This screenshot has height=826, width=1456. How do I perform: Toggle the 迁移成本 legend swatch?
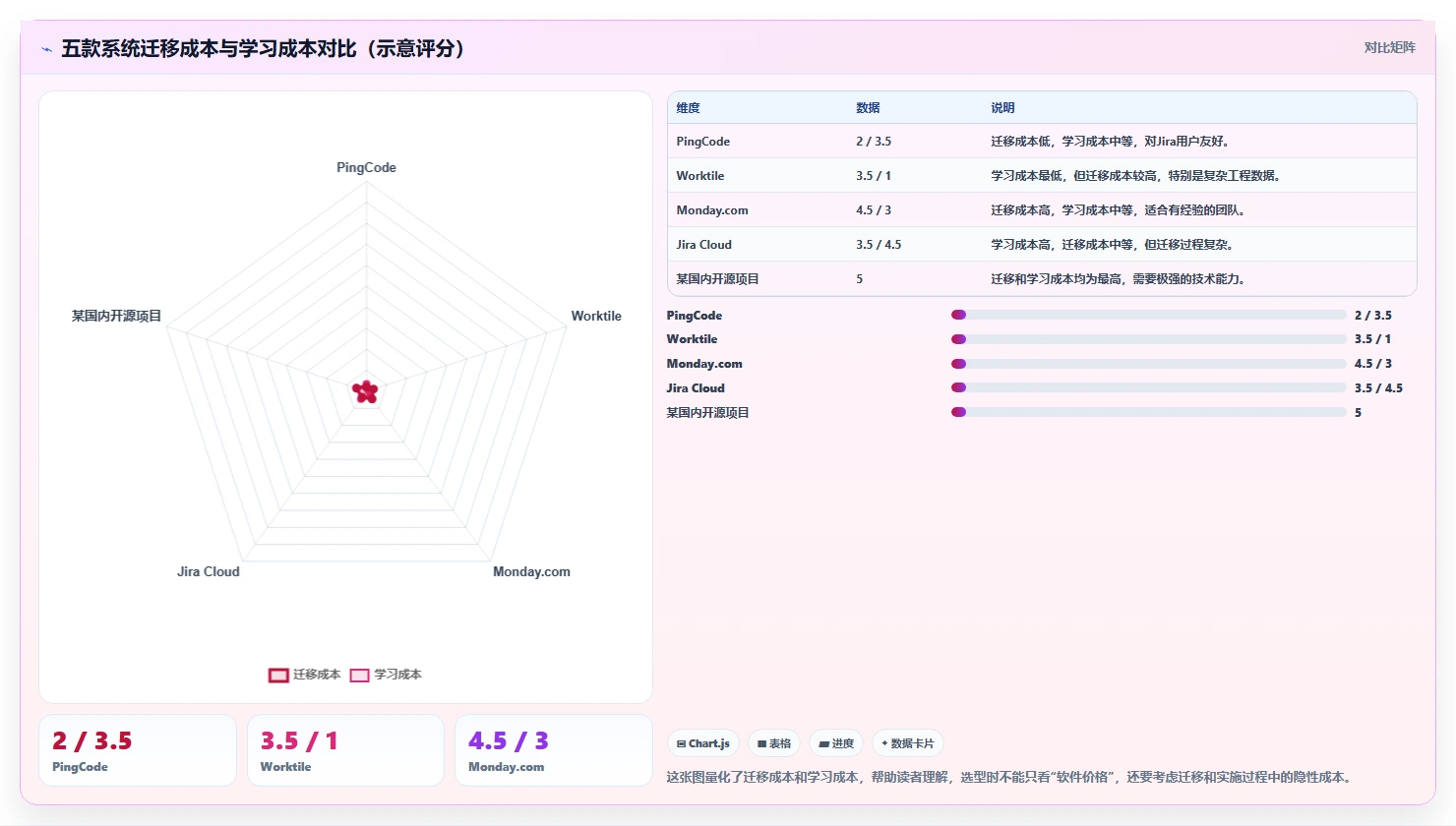[x=278, y=675]
